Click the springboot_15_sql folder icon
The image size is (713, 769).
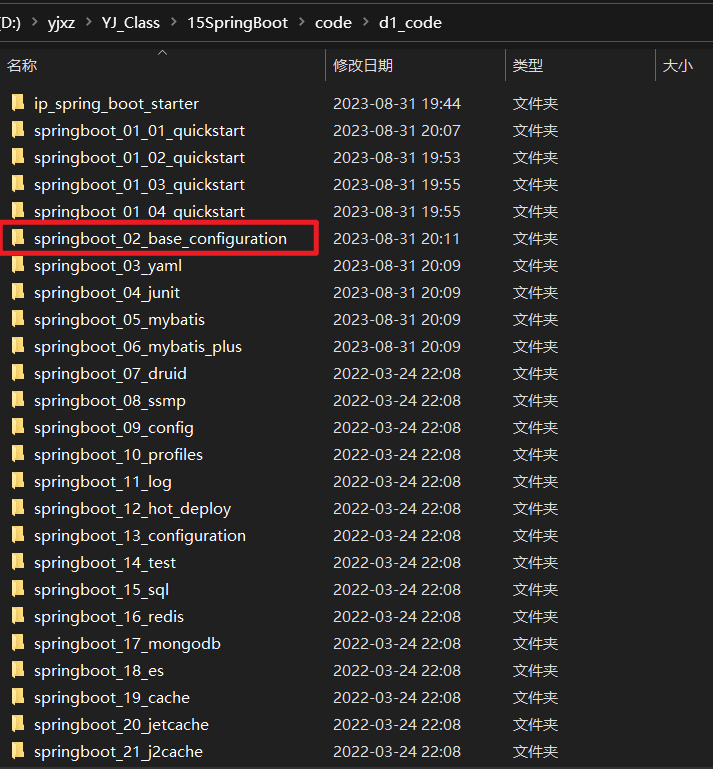point(18,589)
